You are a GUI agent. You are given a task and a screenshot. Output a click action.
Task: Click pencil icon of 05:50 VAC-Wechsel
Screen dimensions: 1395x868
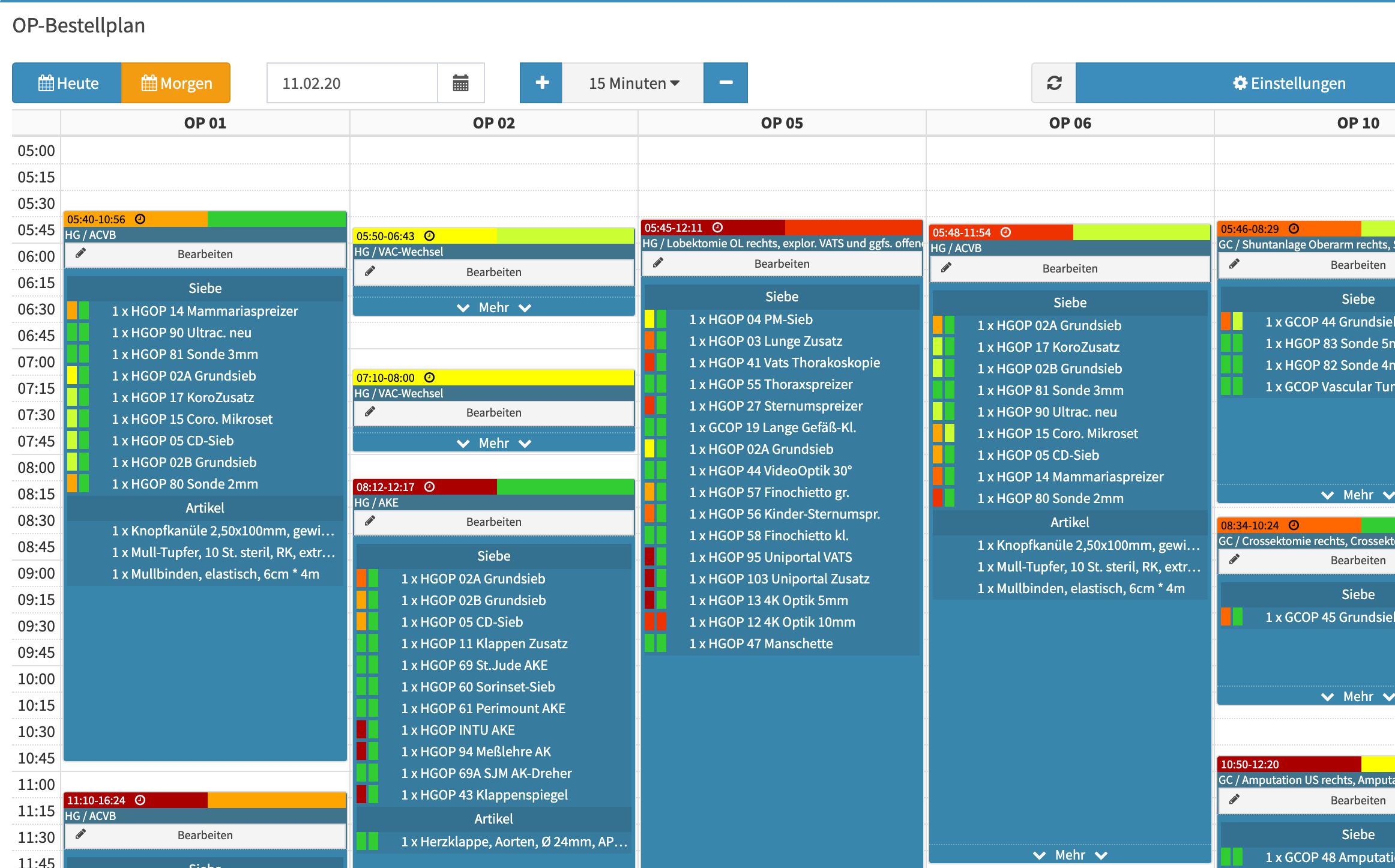[370, 271]
